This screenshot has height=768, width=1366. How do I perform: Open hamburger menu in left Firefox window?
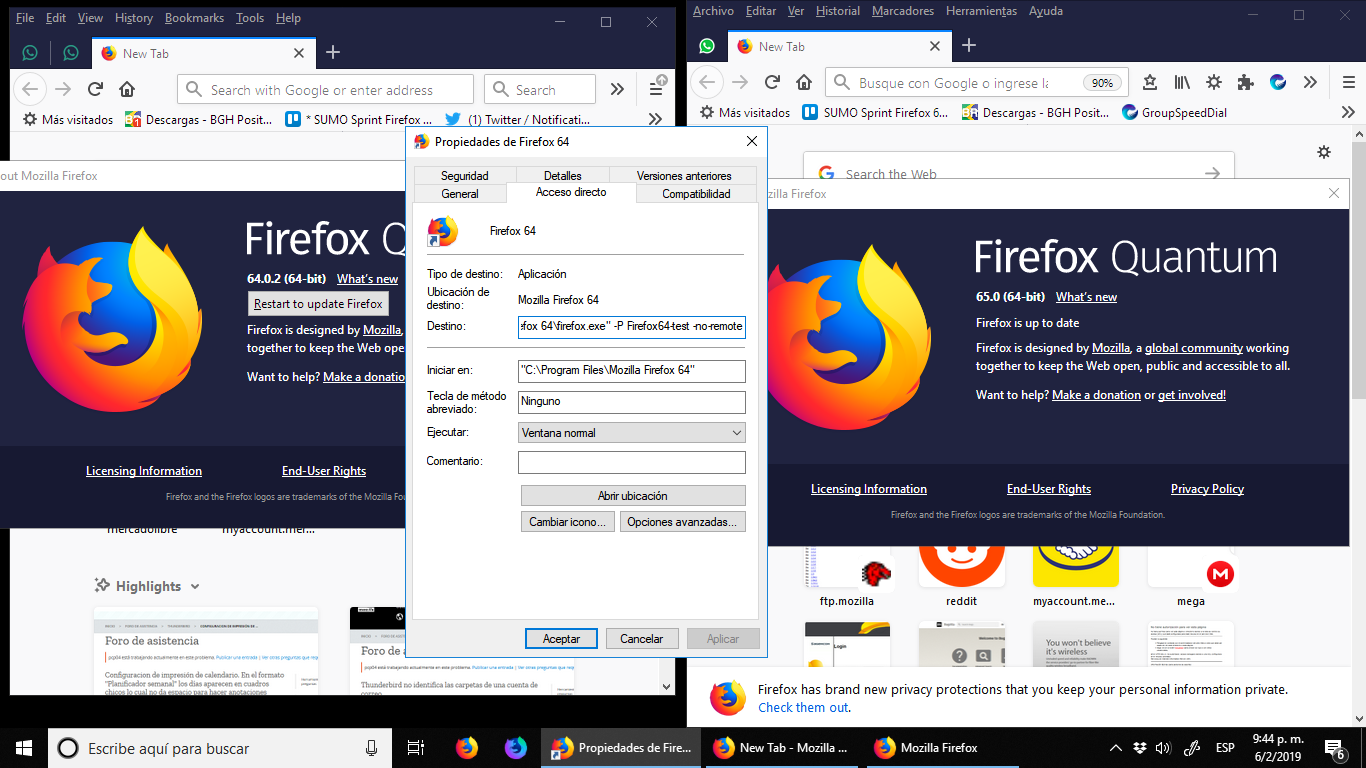pos(656,88)
